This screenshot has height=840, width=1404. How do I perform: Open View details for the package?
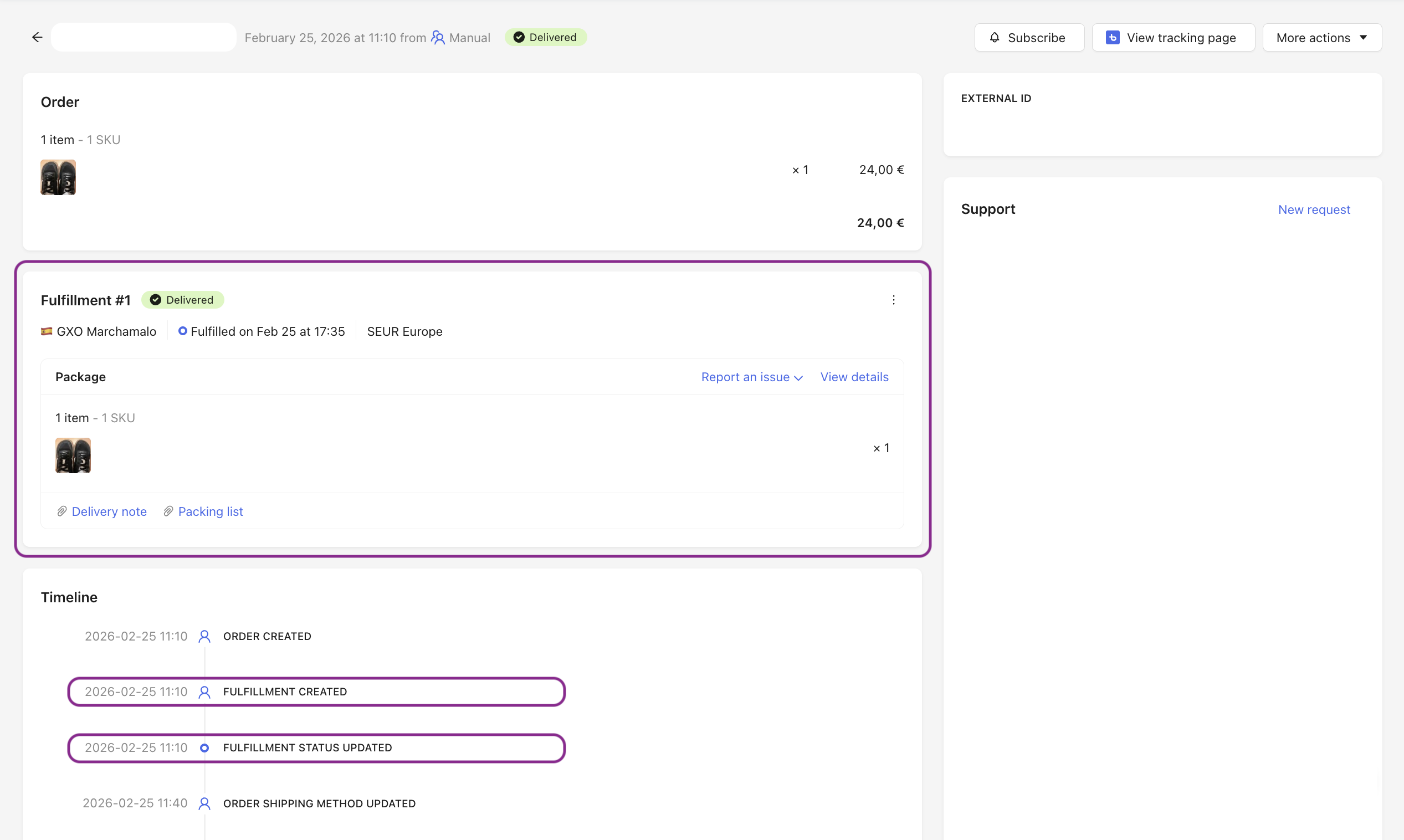coord(854,377)
